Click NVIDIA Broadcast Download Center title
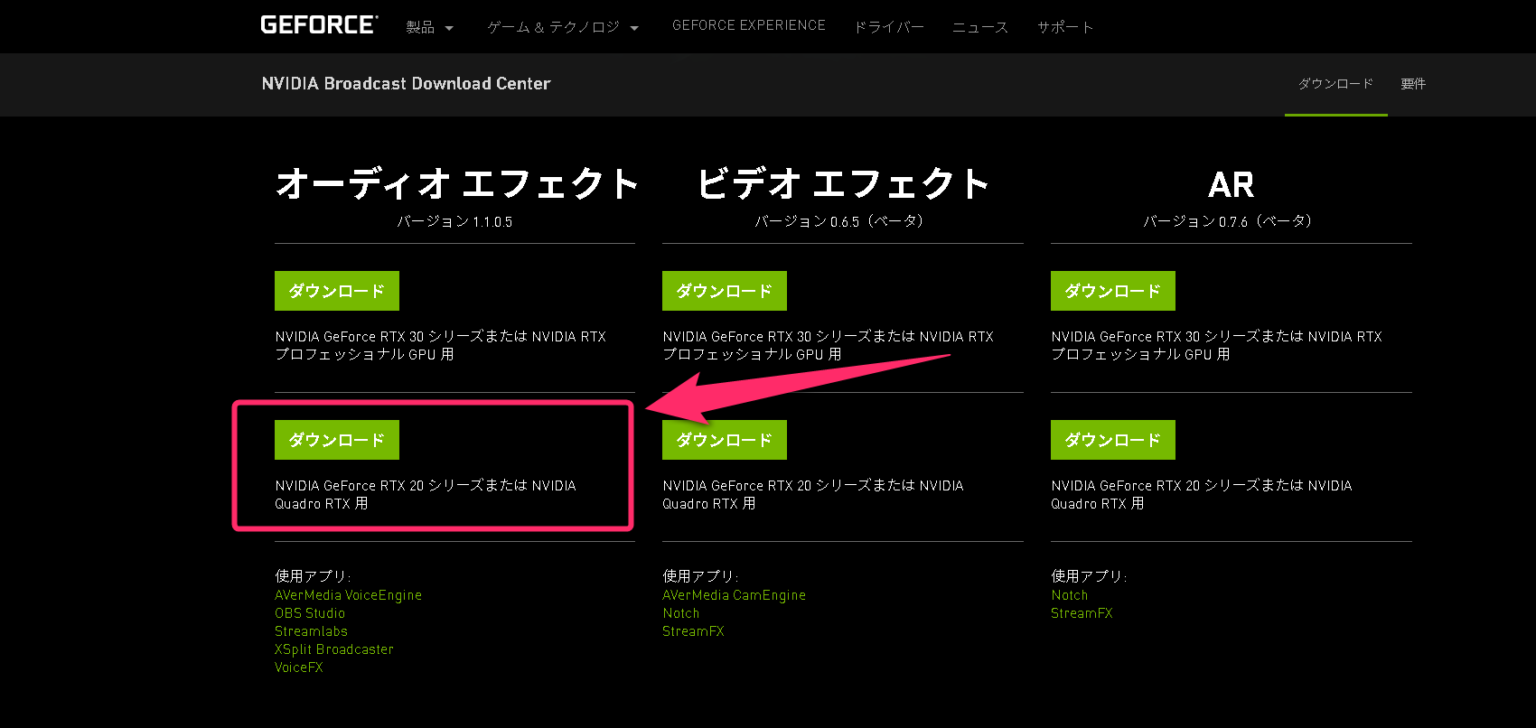1536x728 pixels. tap(406, 83)
